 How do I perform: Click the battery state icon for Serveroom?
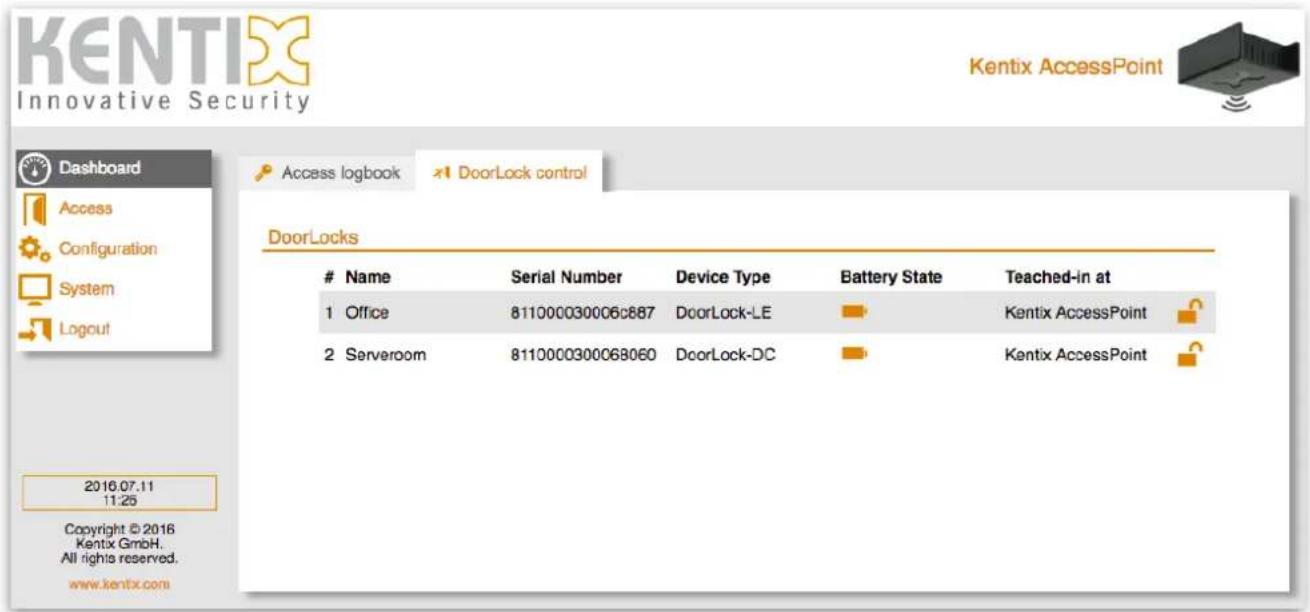click(x=854, y=353)
